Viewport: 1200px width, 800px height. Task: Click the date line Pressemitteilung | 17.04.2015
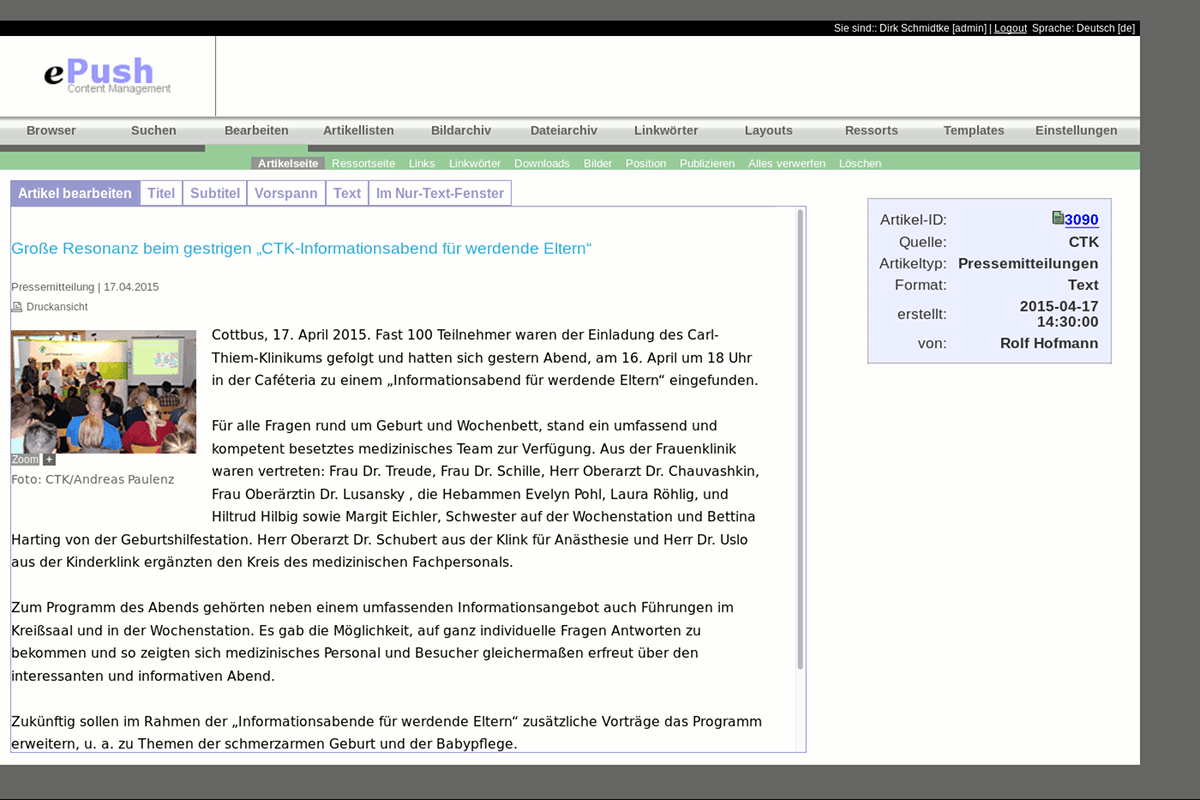85,287
